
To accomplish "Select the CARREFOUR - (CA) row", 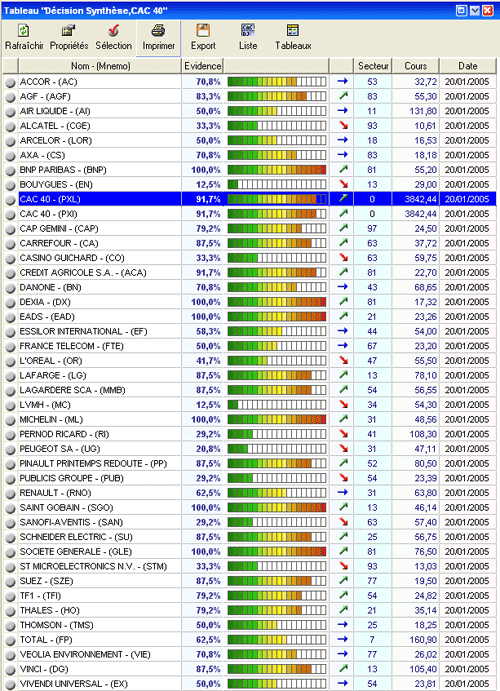I will click(250, 243).
